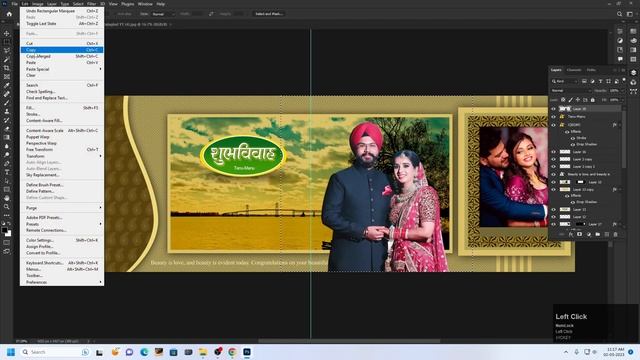Hide the topmost layer in Layers panel
The image size is (640, 360).
tap(554, 109)
